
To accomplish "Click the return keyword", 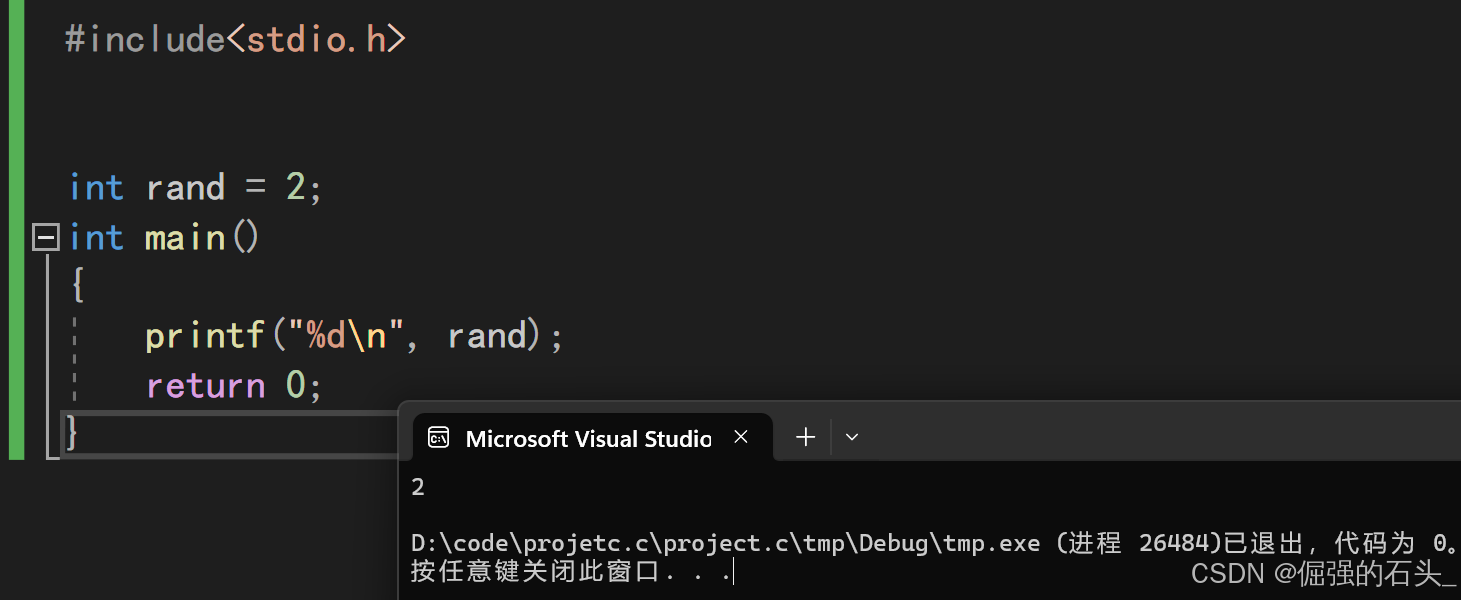I will click(x=205, y=385).
